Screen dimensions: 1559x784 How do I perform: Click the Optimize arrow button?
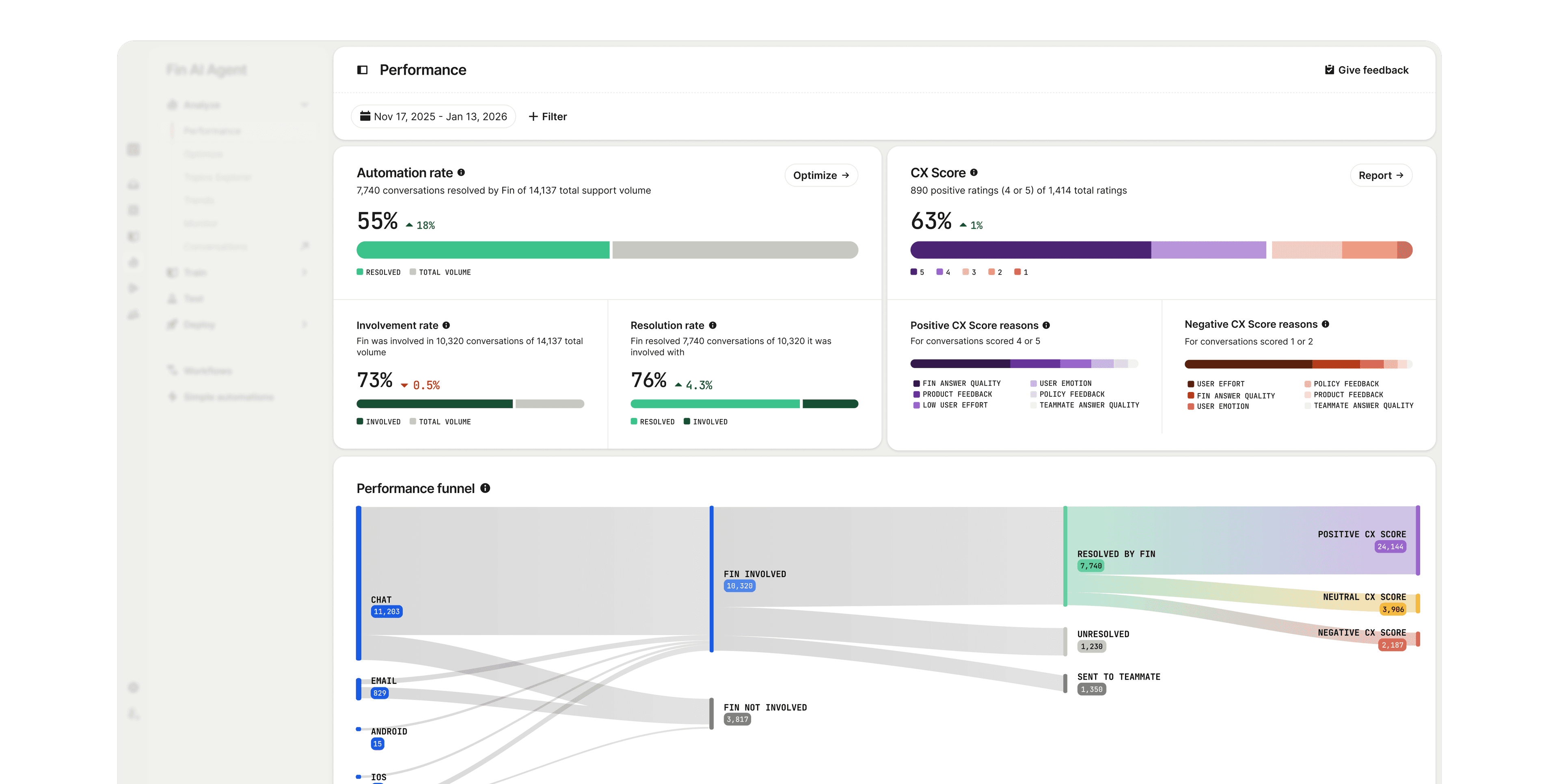(821, 175)
